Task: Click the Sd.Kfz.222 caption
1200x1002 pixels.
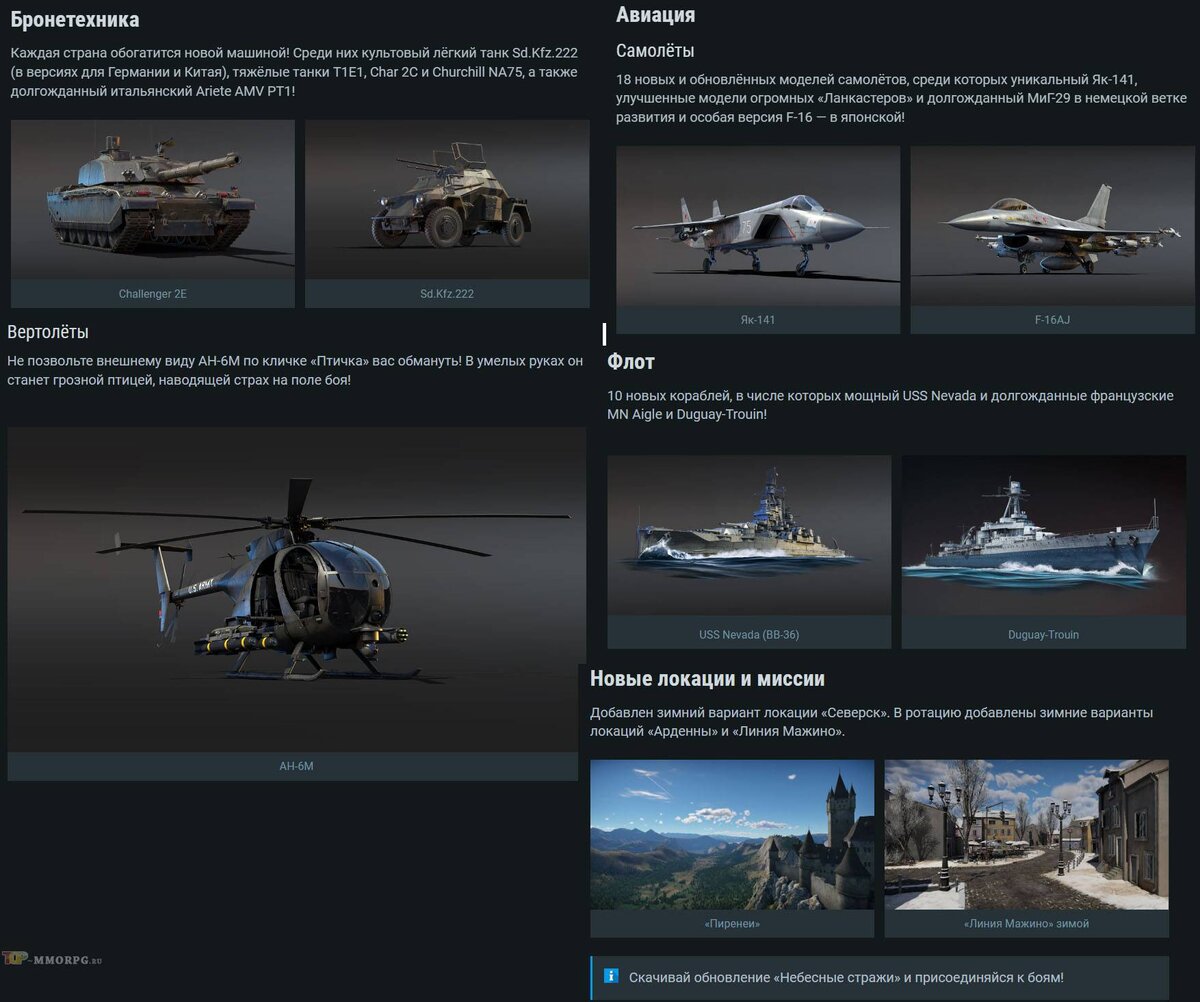Action: 447,294
